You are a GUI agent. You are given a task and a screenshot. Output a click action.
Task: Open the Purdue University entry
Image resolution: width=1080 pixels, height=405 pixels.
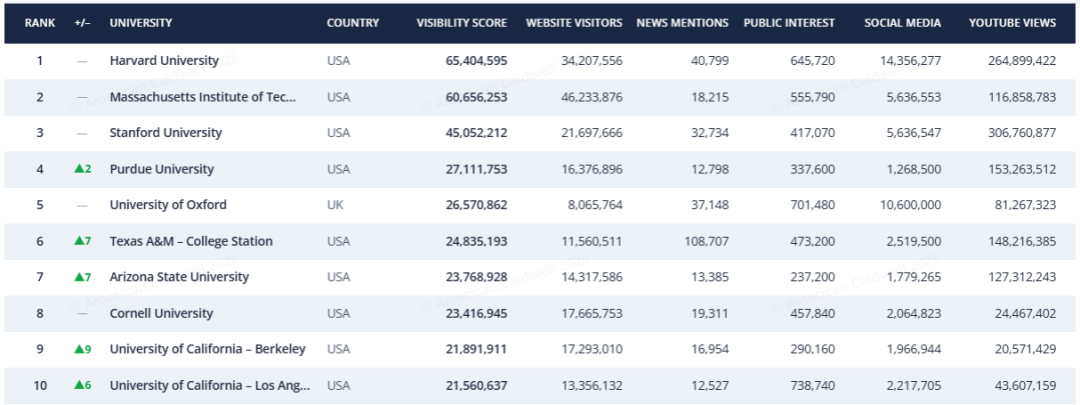click(162, 169)
